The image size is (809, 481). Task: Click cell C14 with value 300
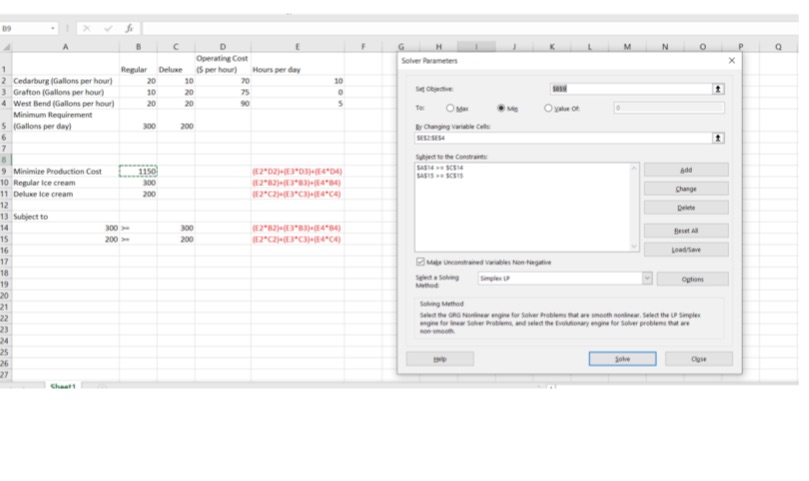coord(176,228)
